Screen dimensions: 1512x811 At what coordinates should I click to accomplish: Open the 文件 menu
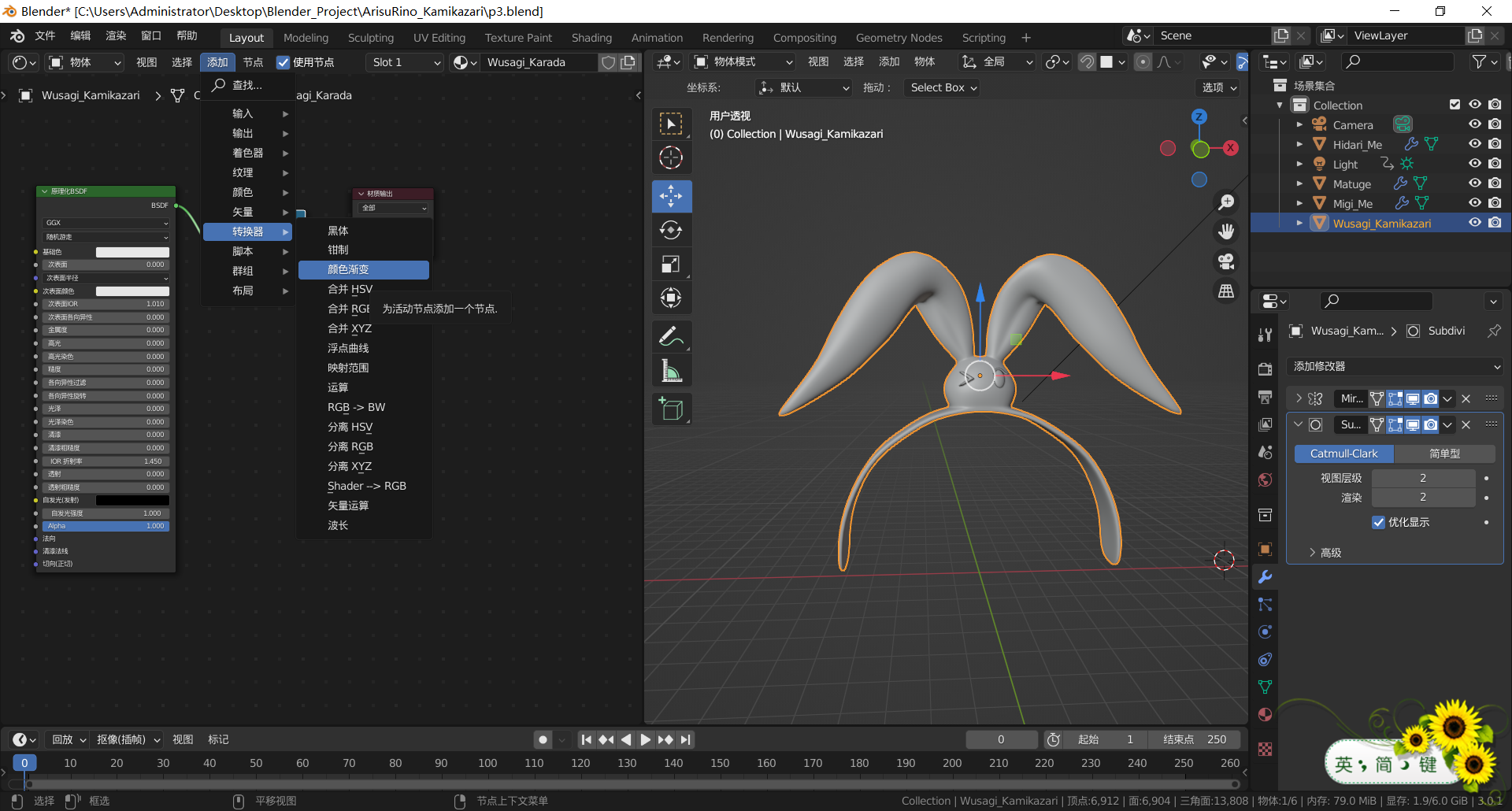(46, 35)
